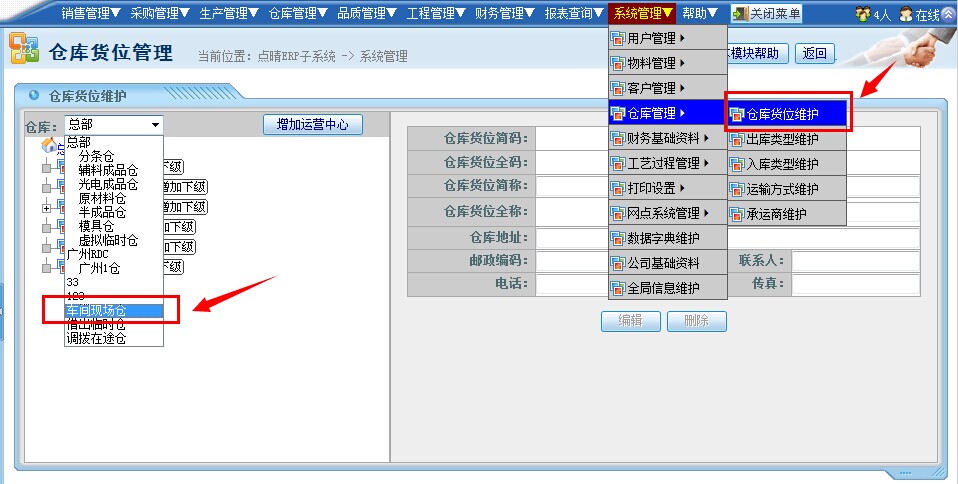Viewport: 958px width, 484px height.
Task: Click the 编辑 button
Action: click(630, 321)
